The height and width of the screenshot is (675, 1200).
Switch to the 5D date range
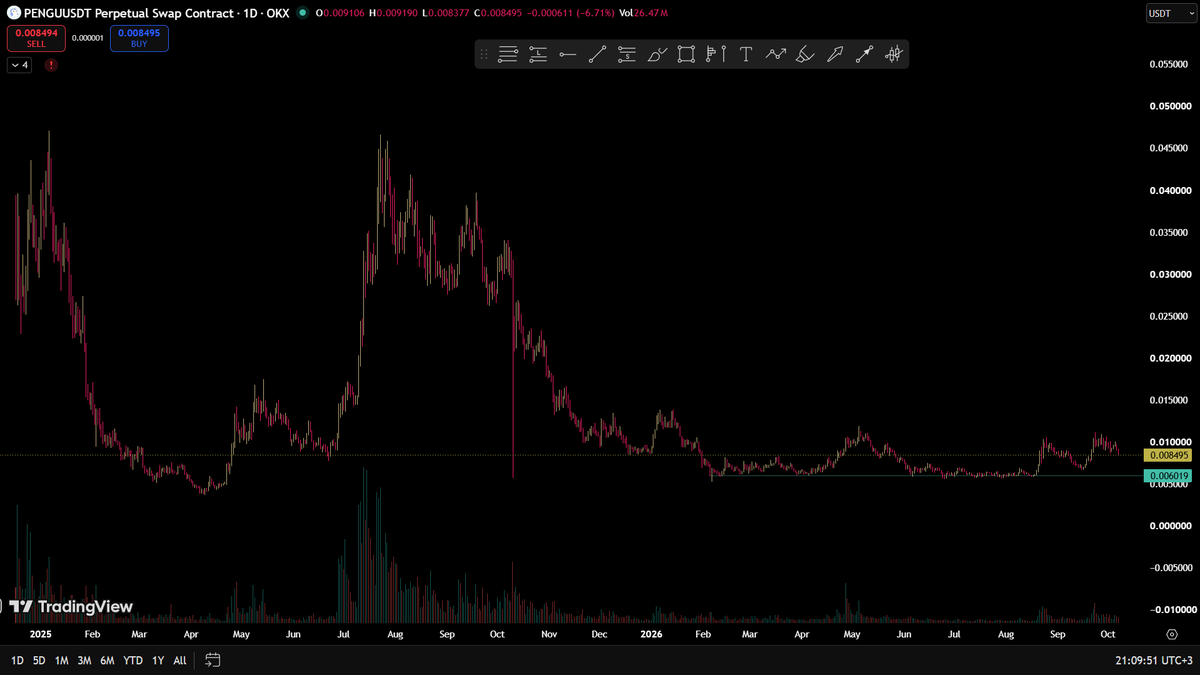pyautogui.click(x=39, y=660)
